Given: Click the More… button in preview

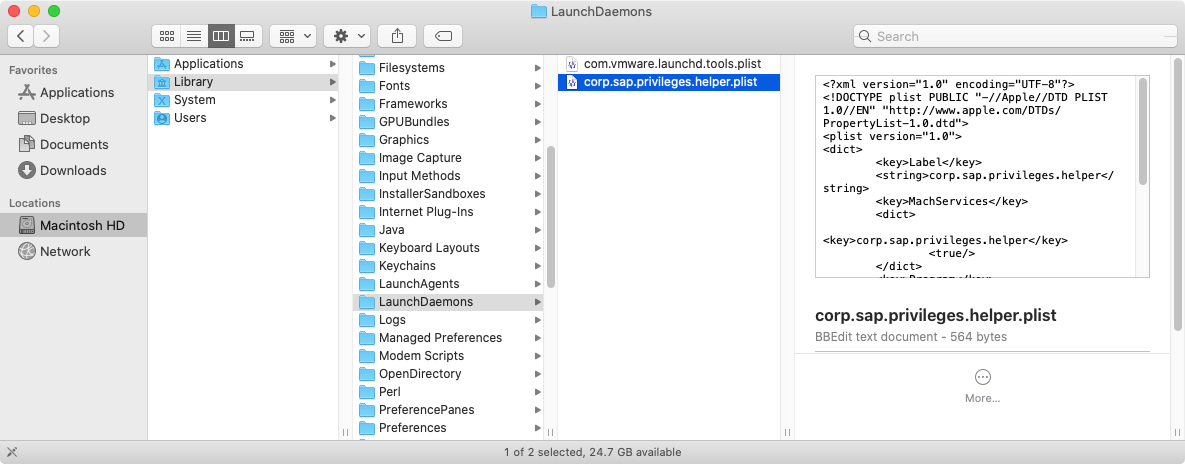Looking at the screenshot, I should click(982, 384).
